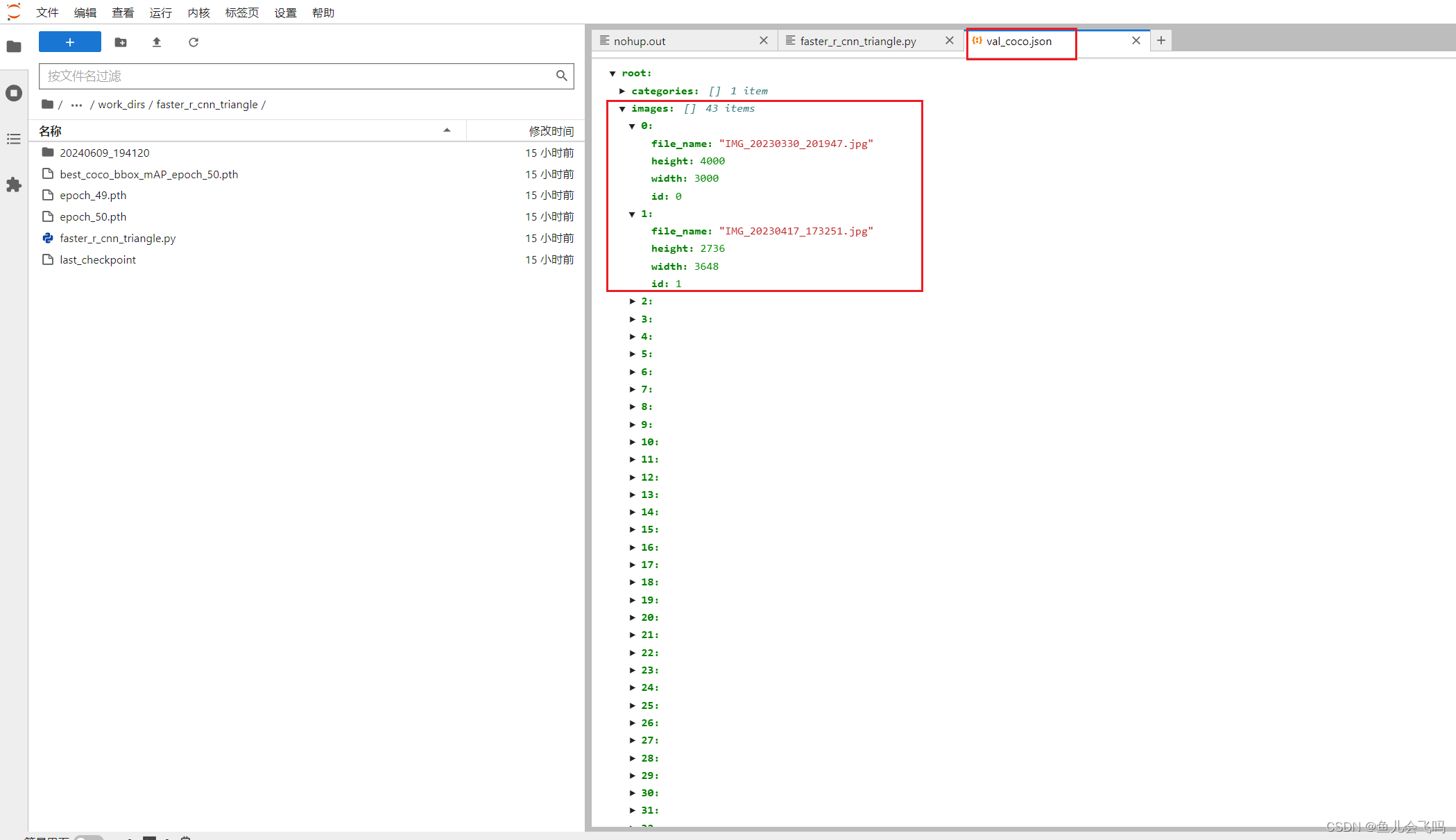
Task: Toggle simple interface mode switch
Action: (89, 837)
